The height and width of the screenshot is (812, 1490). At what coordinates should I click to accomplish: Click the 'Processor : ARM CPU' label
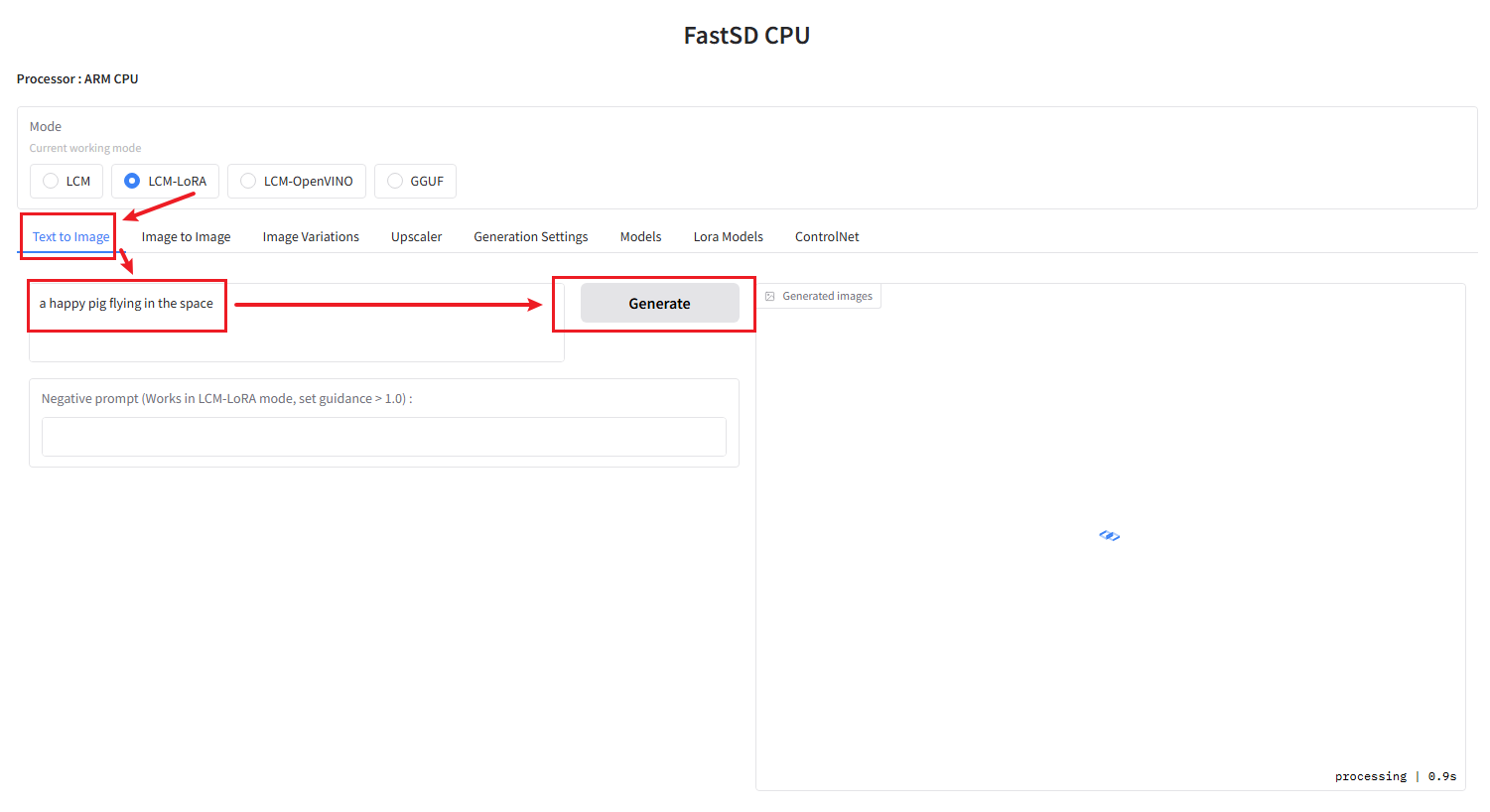click(x=77, y=78)
